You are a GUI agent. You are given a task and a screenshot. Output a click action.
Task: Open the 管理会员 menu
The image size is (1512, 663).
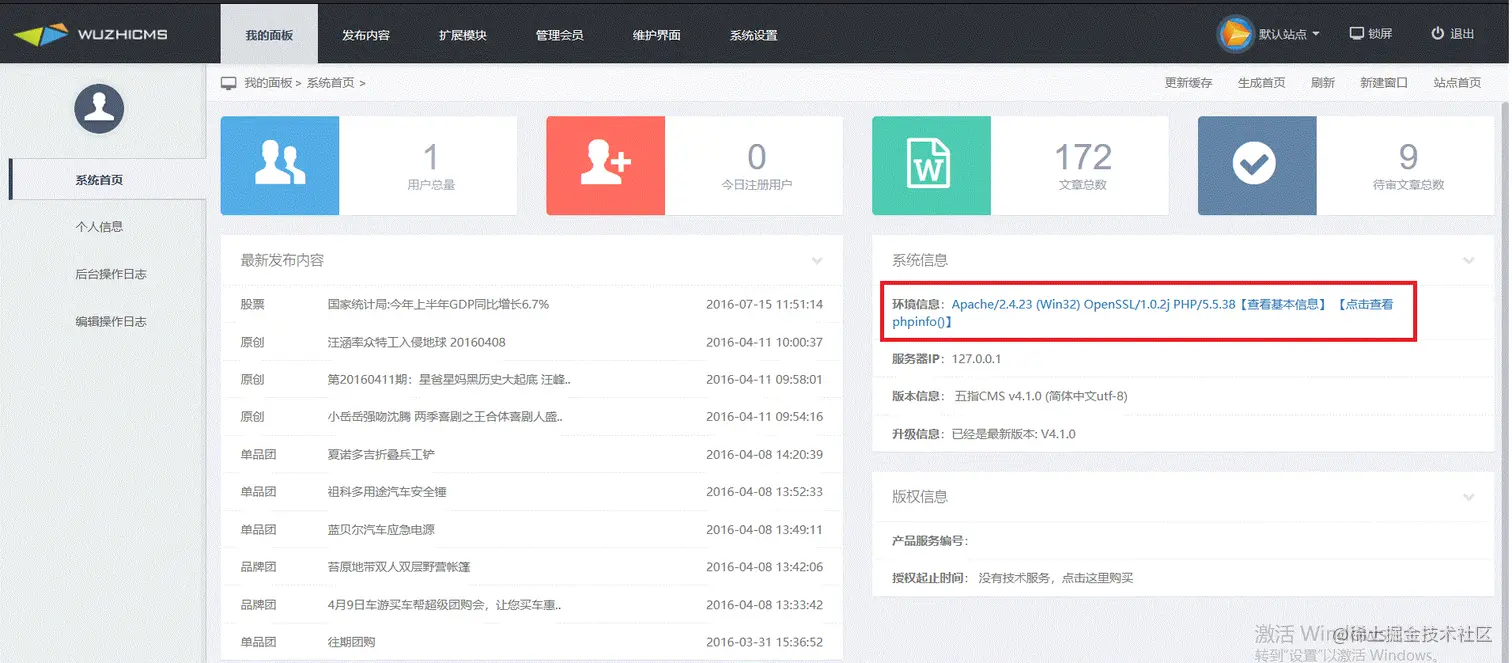click(560, 34)
